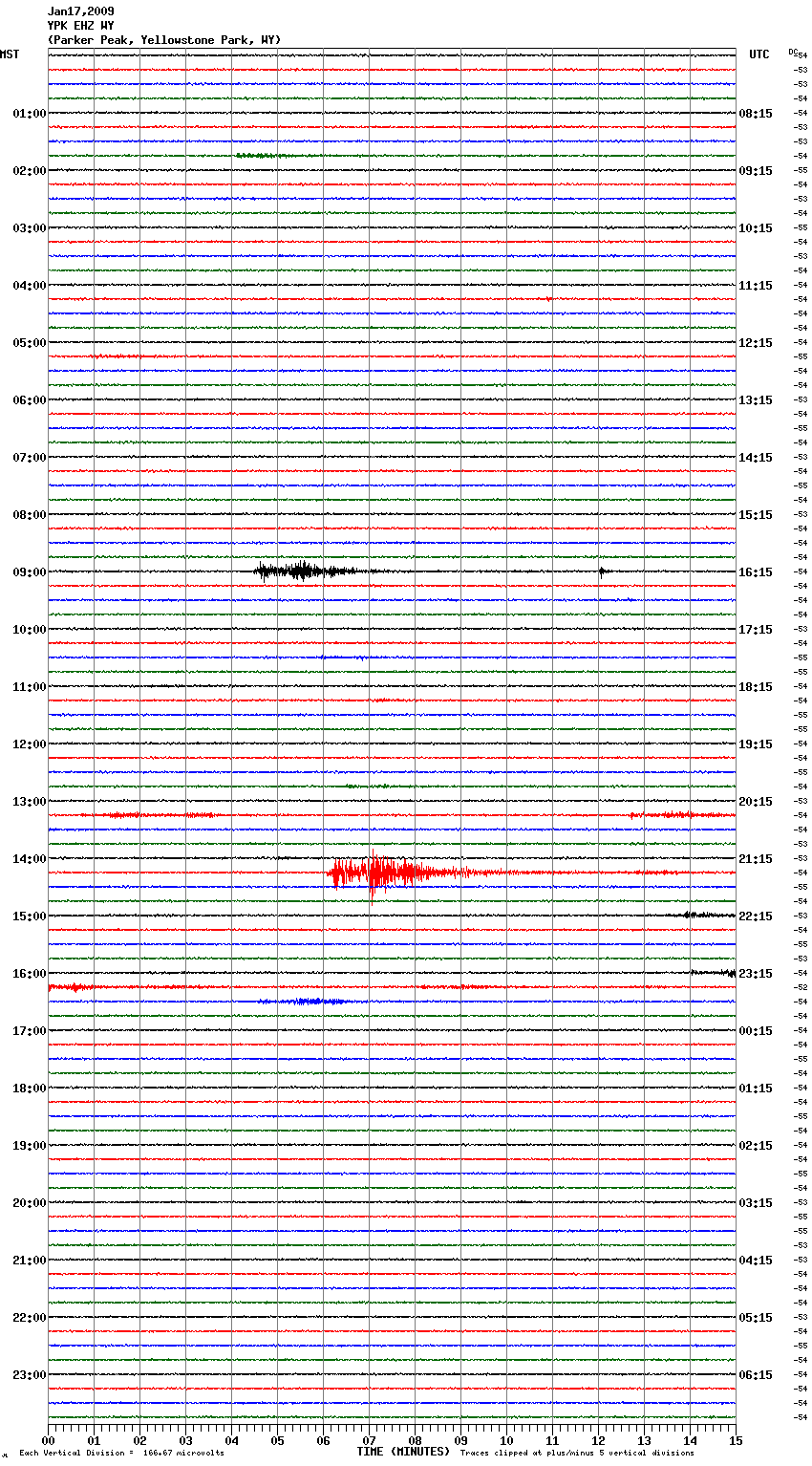Click the 02:15 UTC time label
The height and width of the screenshot is (1466, 812).
(756, 1146)
